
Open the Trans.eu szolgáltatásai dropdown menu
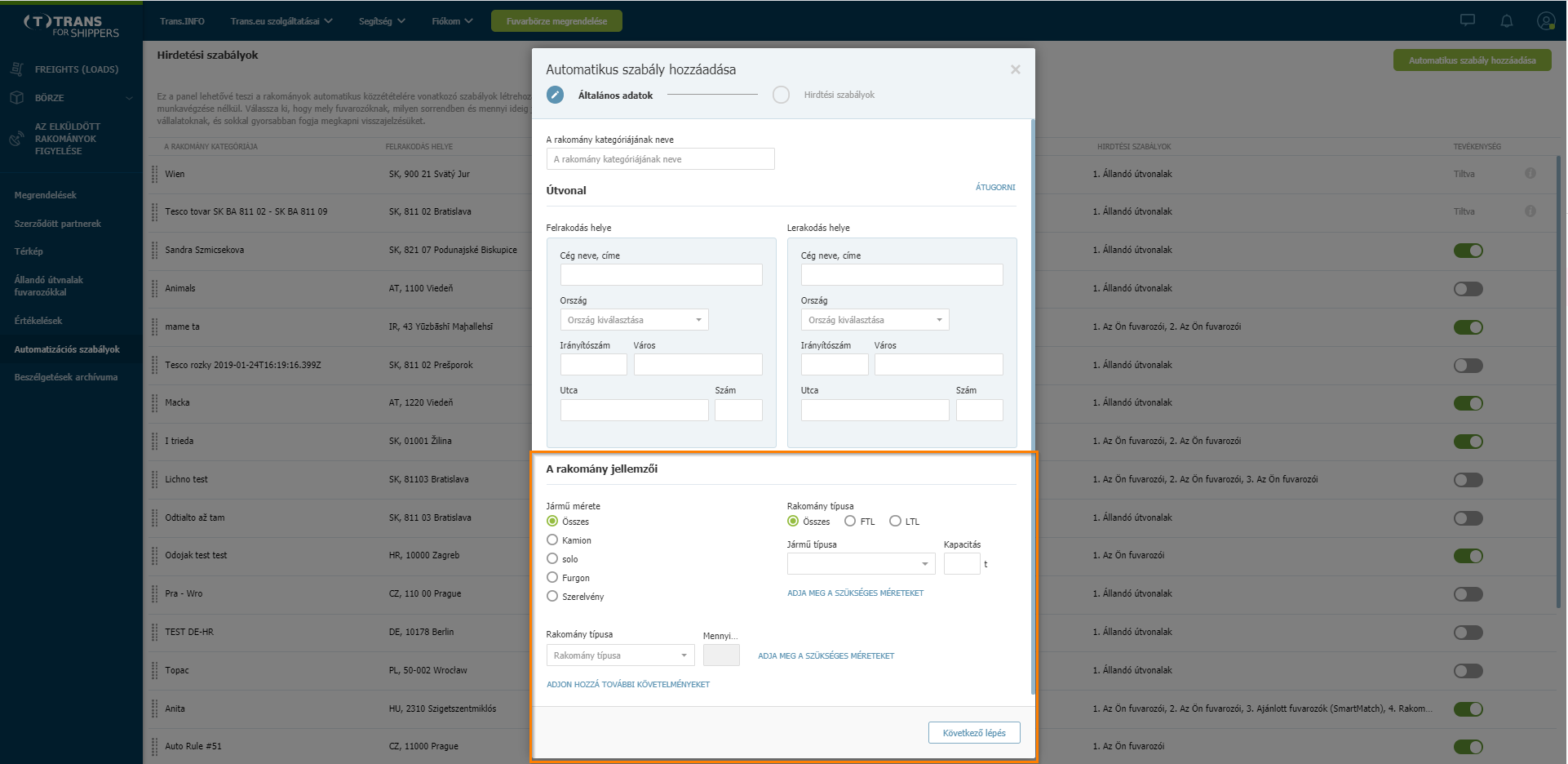[x=281, y=21]
